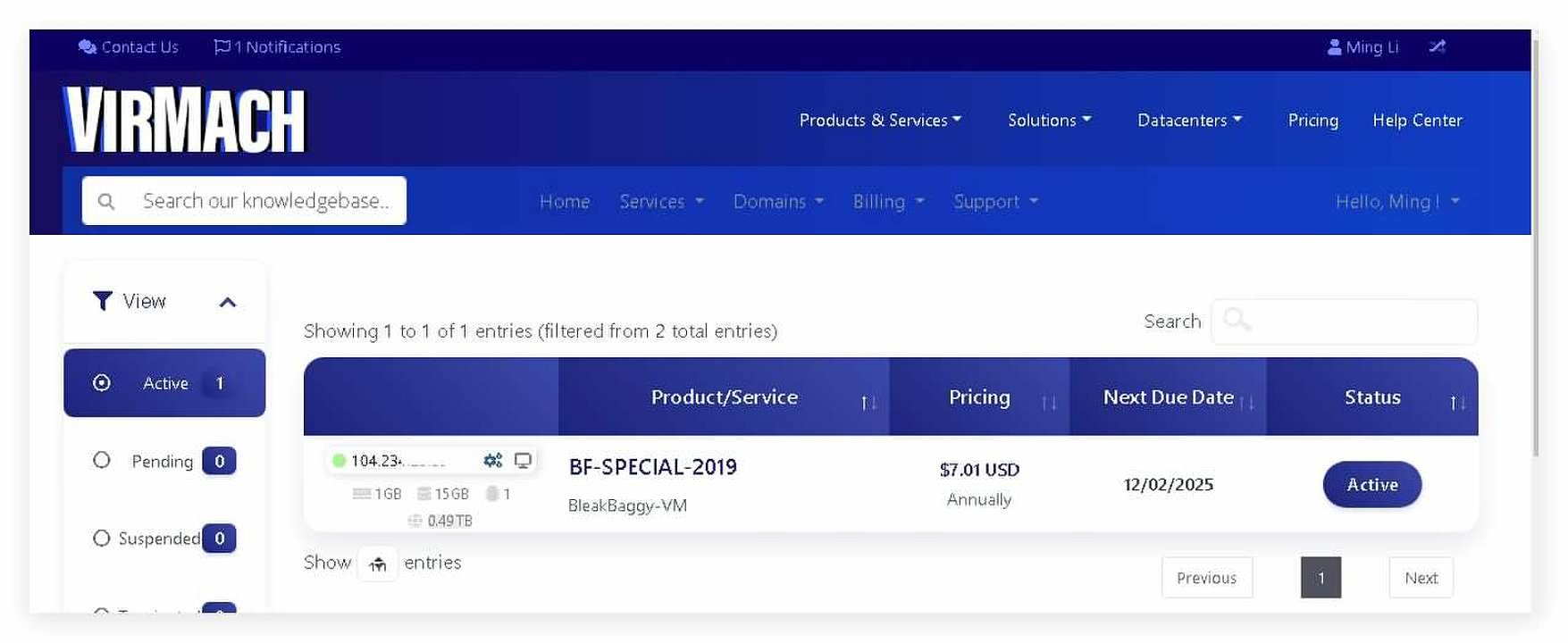Click the table Search input field

pos(1344,321)
